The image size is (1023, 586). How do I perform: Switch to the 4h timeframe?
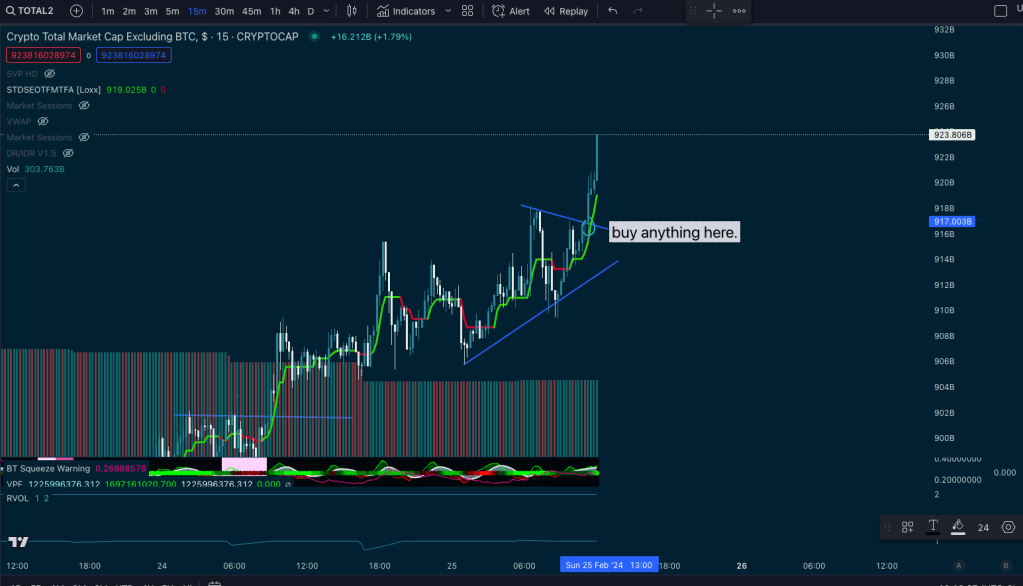(293, 11)
